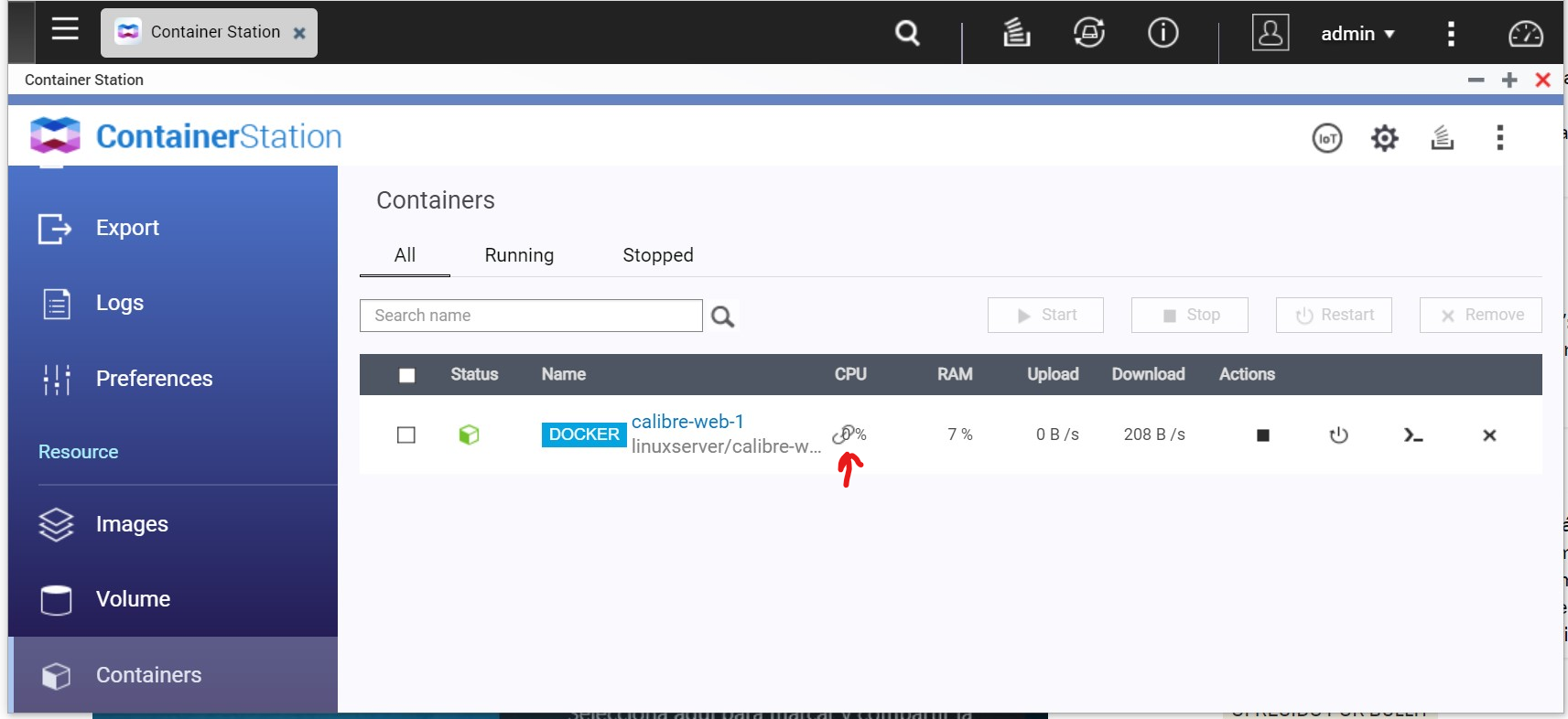Open the terminal for calibre-web-1

[x=1413, y=435]
